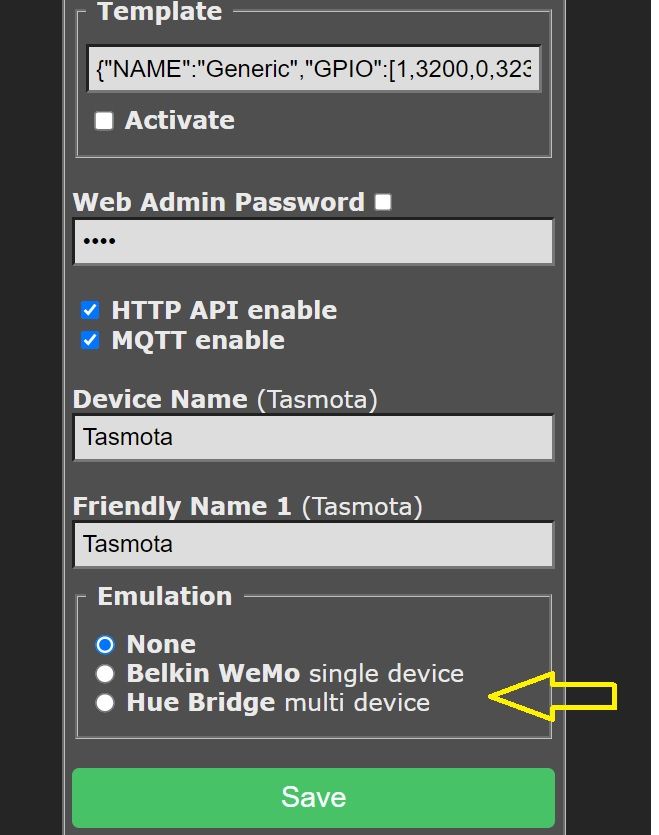Disable the MQTT enable checkbox
This screenshot has height=835, width=659.
[x=90, y=340]
